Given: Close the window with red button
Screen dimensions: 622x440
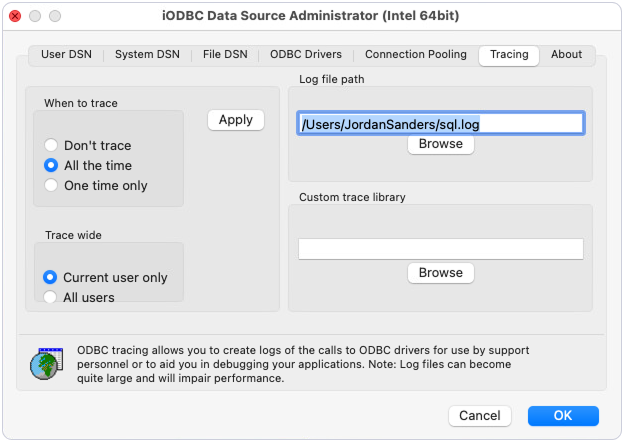Looking at the screenshot, I should [x=15, y=16].
